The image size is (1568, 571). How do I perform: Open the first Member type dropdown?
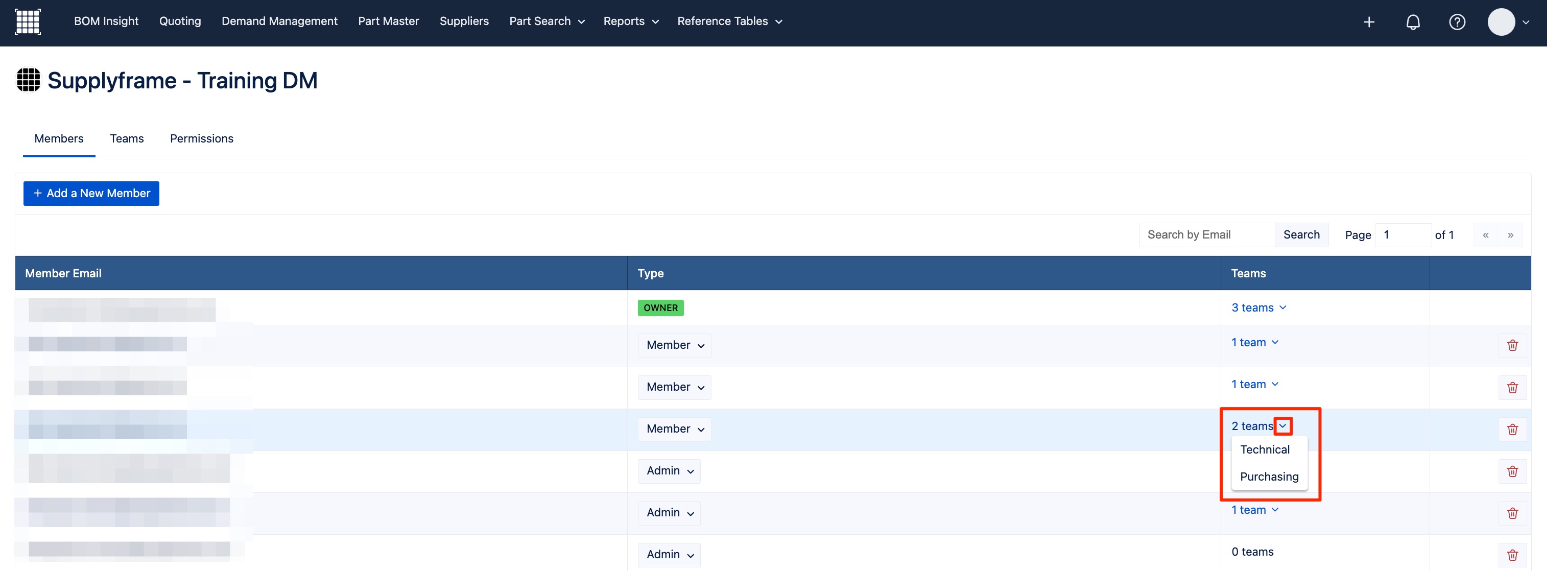(x=674, y=345)
